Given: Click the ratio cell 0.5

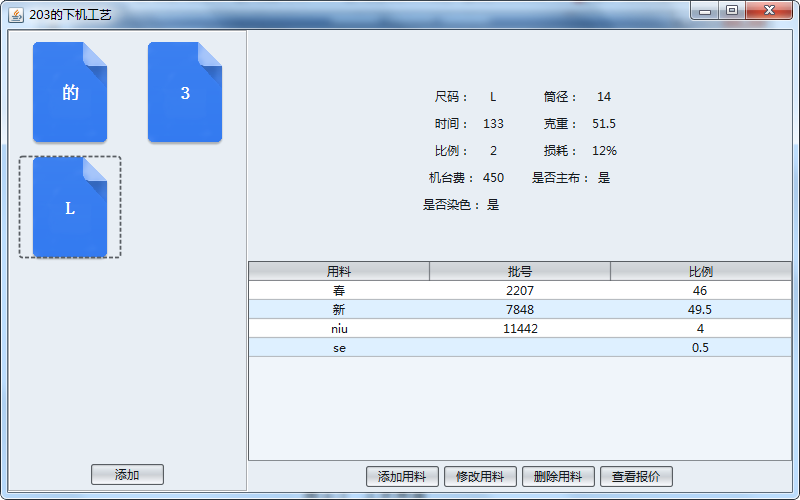Looking at the screenshot, I should 701,347.
